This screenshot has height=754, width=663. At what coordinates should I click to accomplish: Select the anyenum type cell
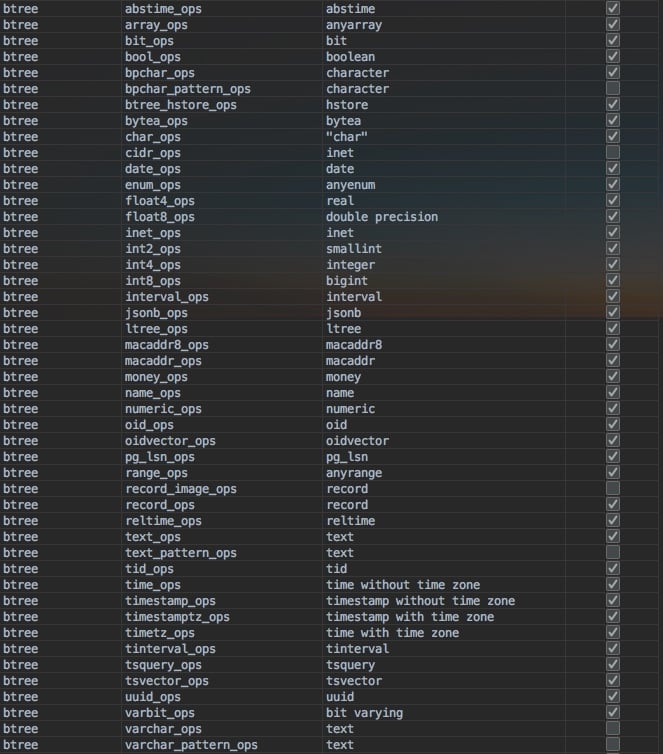(x=350, y=185)
